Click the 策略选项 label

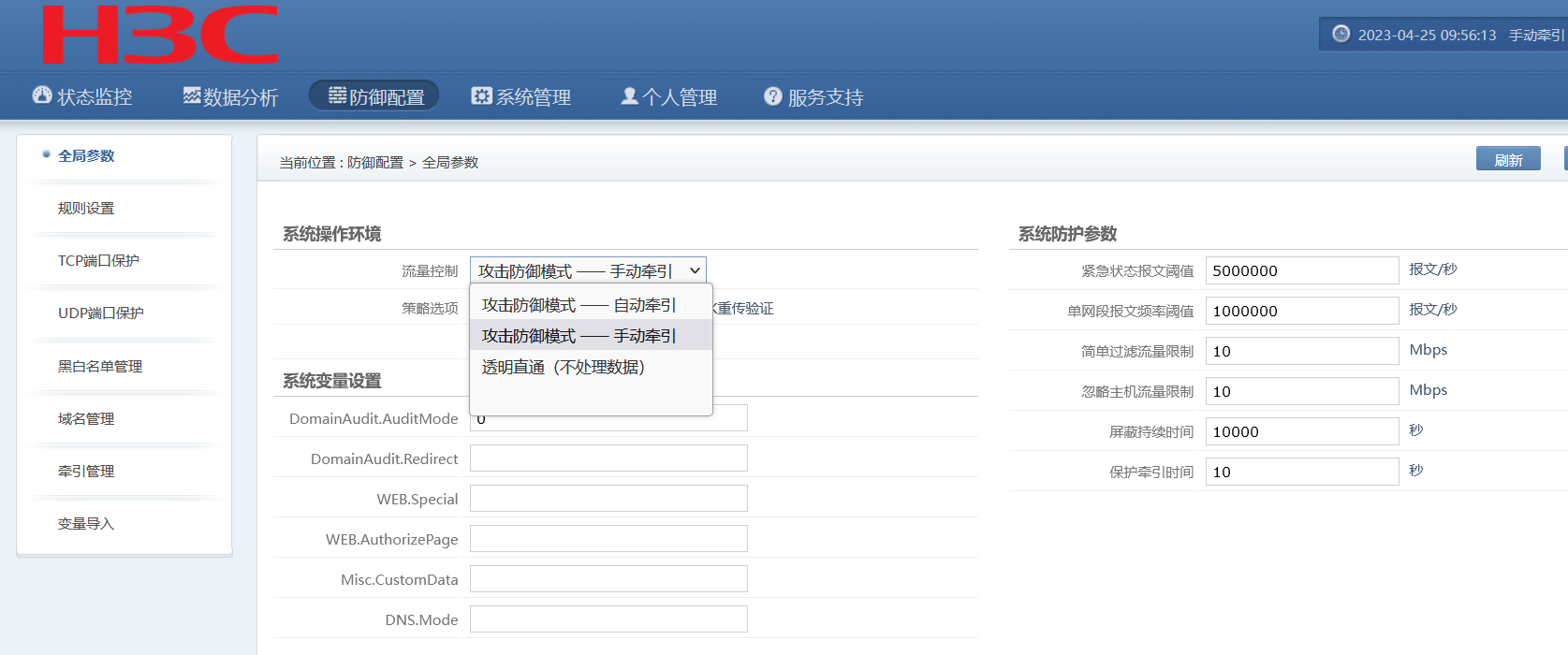tap(430, 308)
